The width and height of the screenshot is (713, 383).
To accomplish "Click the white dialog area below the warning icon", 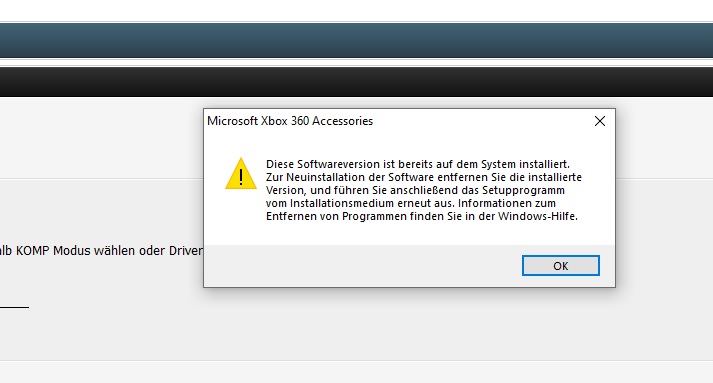I will (x=241, y=218).
